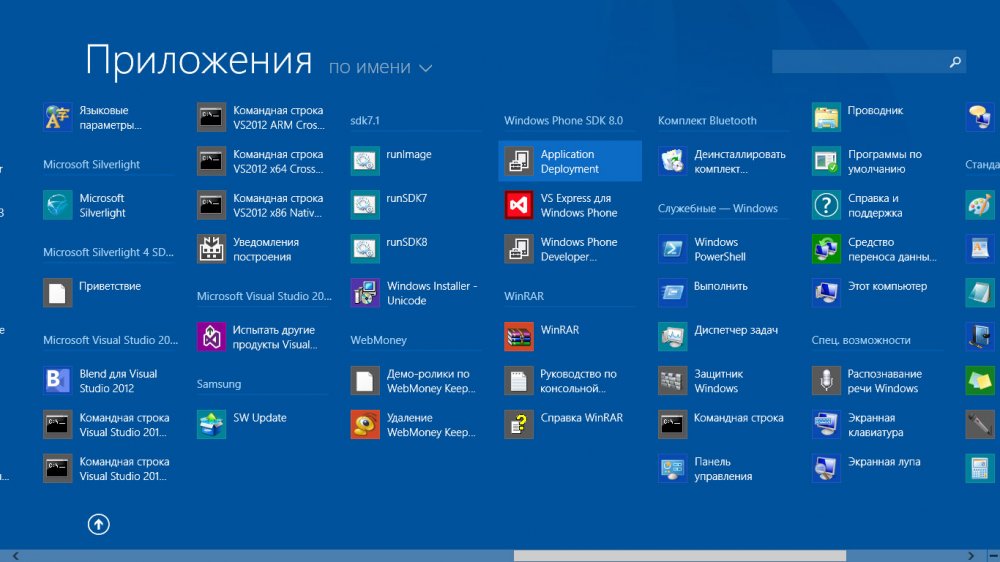
Task: Open Демо-ролики по WebMoney Keeper icon
Action: click(365, 381)
